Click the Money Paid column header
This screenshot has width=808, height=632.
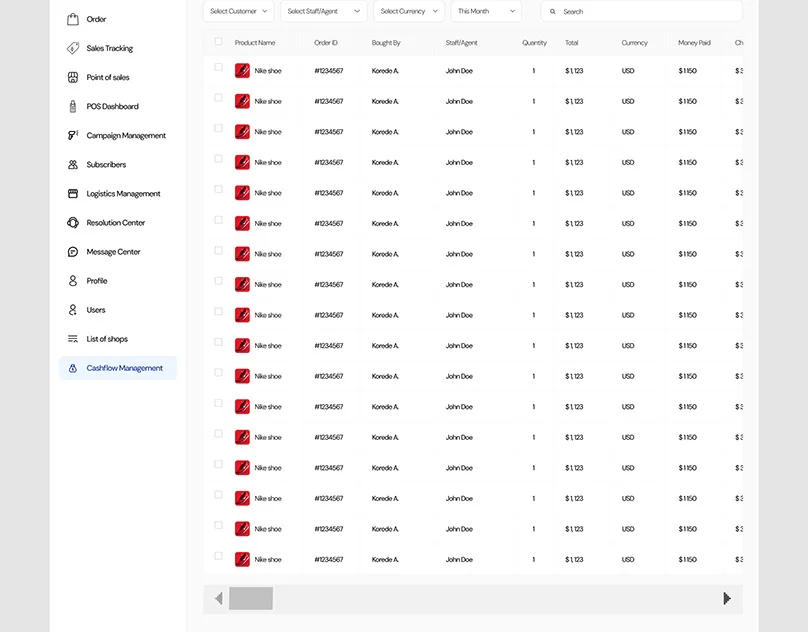pos(694,43)
